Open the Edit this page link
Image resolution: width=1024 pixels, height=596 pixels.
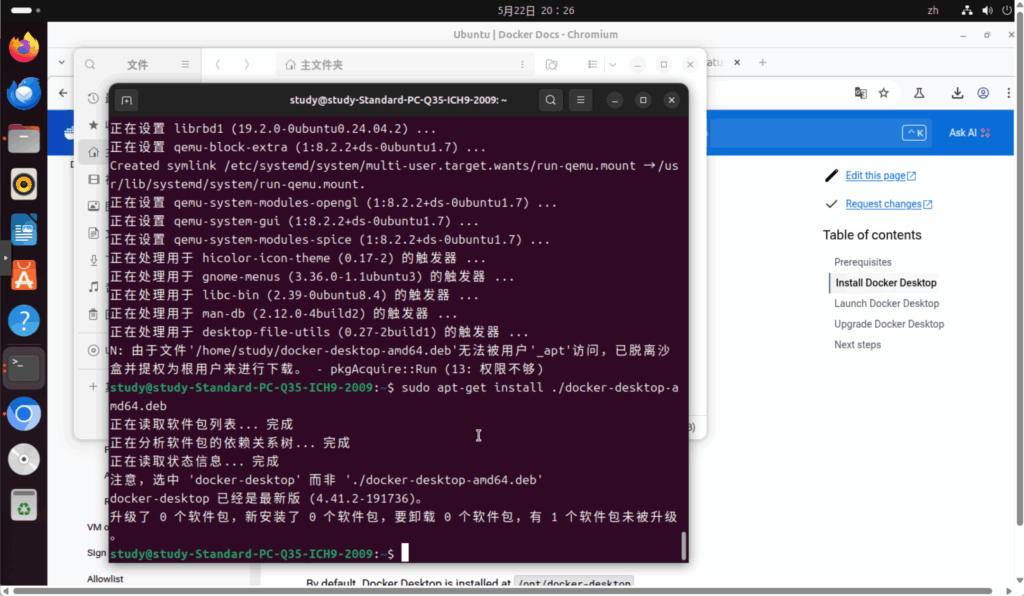880,175
